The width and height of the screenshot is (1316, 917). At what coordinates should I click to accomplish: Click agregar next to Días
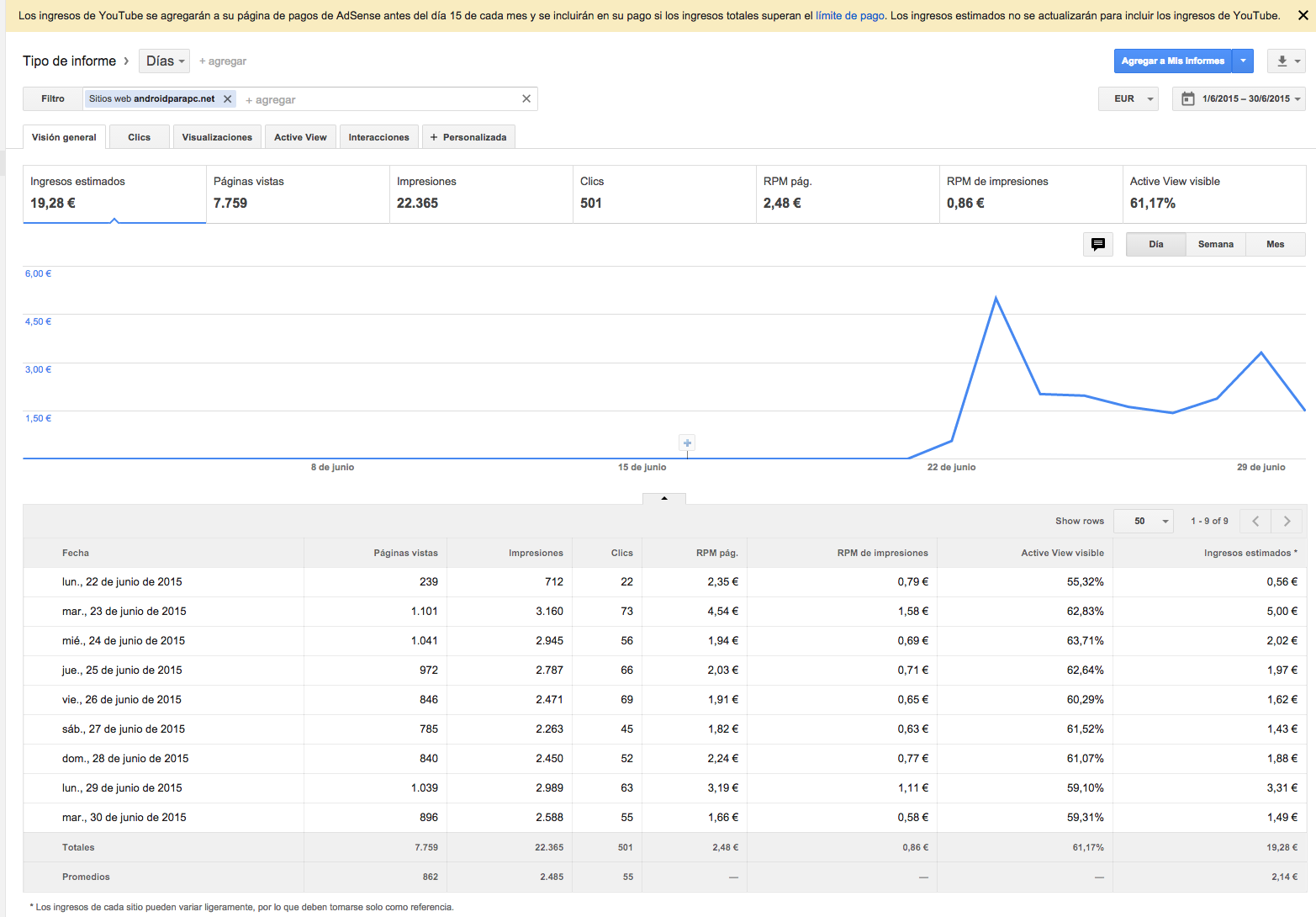click(223, 61)
